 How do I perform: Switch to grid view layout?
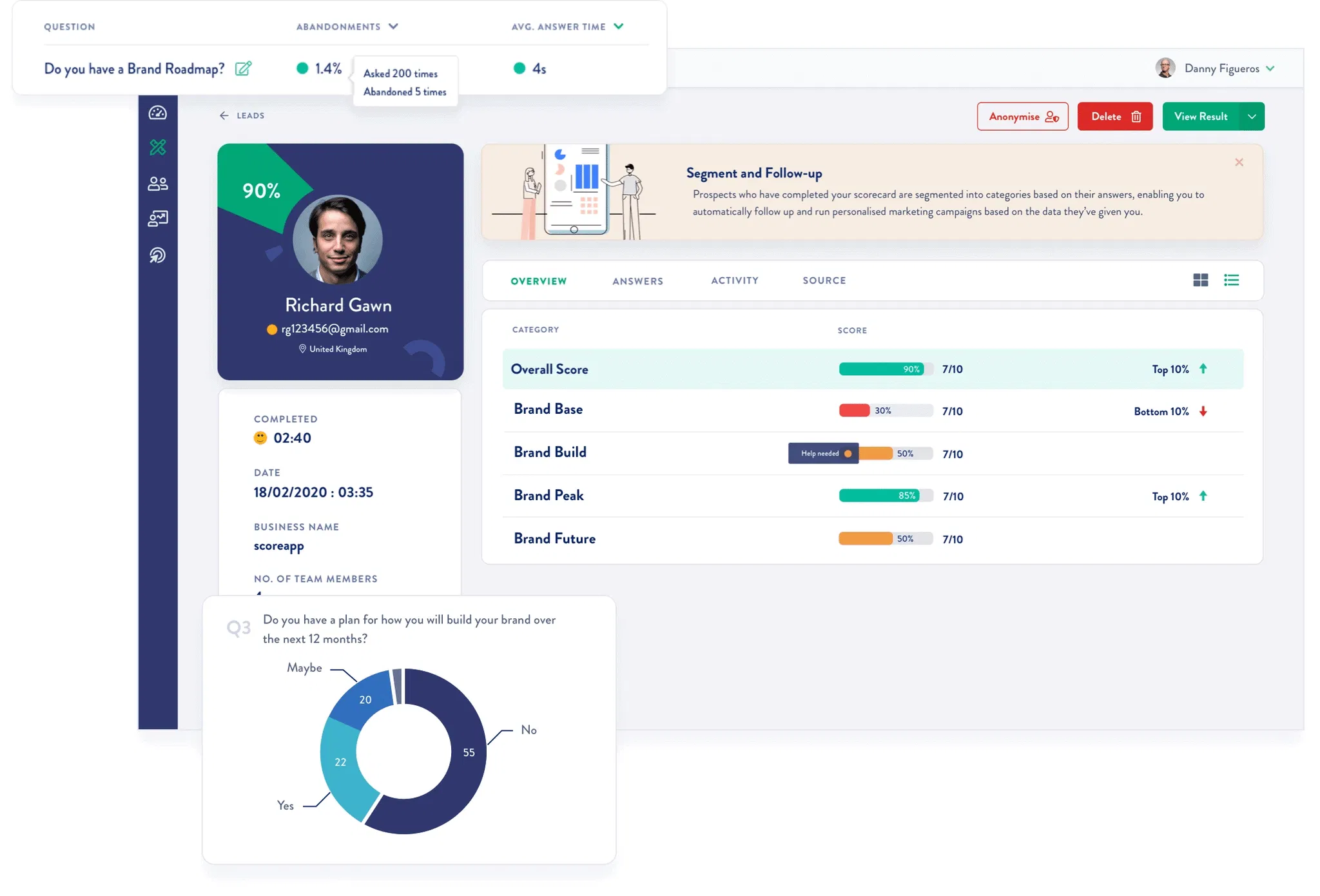(x=1200, y=280)
